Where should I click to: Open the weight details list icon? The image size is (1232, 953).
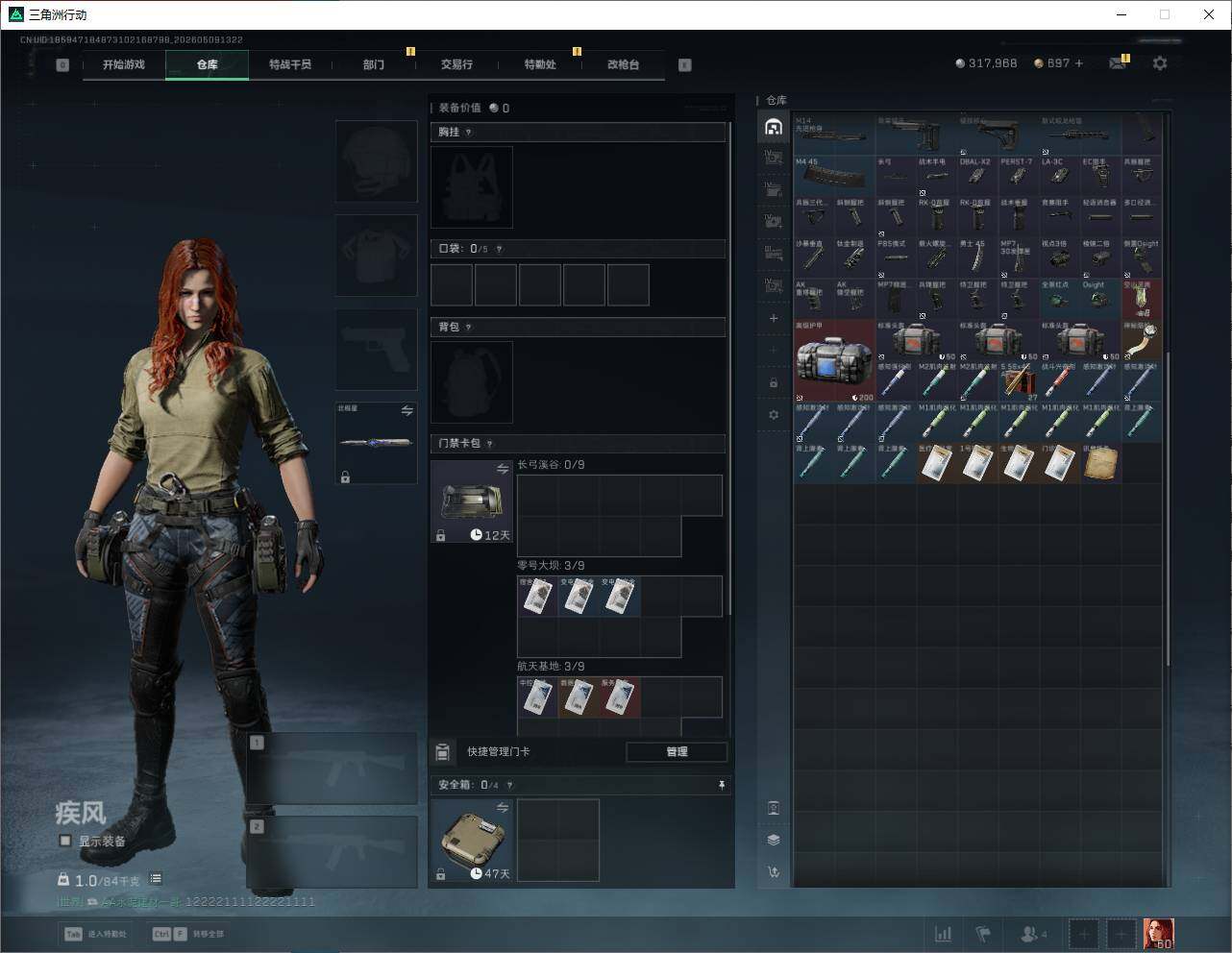tap(156, 879)
